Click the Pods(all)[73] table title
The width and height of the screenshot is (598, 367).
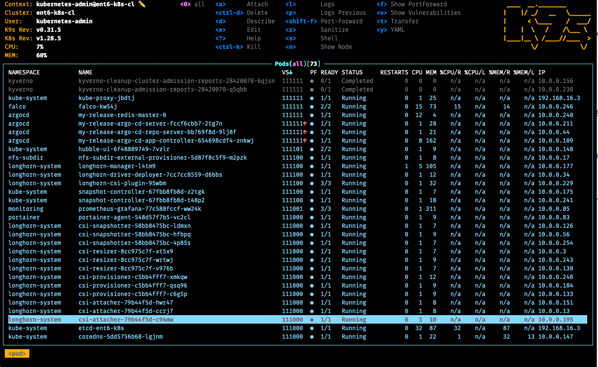(297, 64)
